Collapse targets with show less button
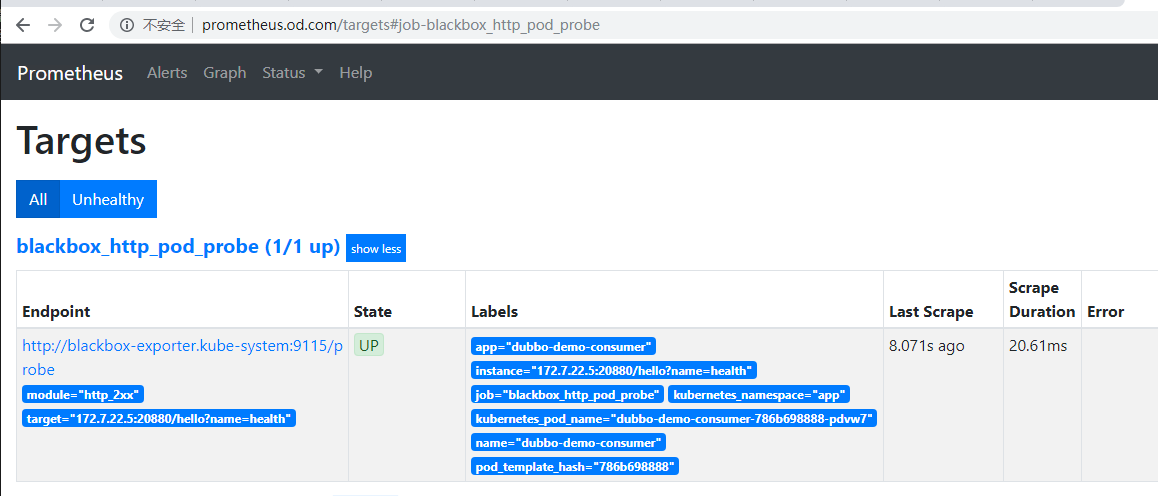Image resolution: width=1158 pixels, height=496 pixels. click(x=376, y=249)
